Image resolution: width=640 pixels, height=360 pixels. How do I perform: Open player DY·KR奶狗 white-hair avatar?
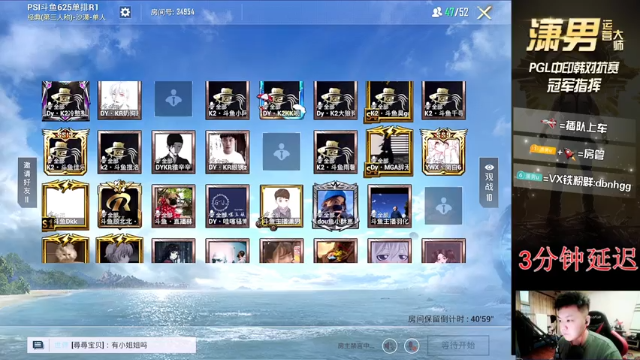pos(120,100)
